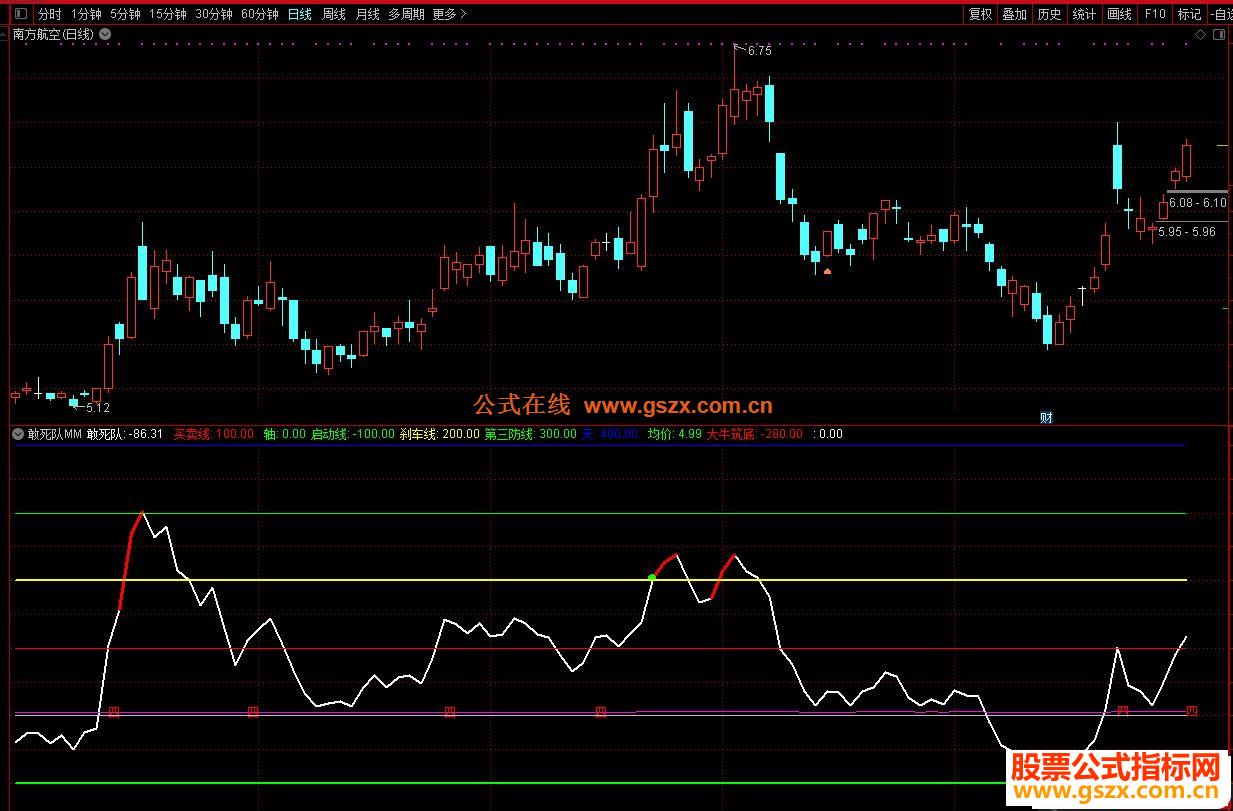Image resolution: width=1233 pixels, height=811 pixels.
Task: Click the 轴: 0.00 label
Action: (x=284, y=434)
